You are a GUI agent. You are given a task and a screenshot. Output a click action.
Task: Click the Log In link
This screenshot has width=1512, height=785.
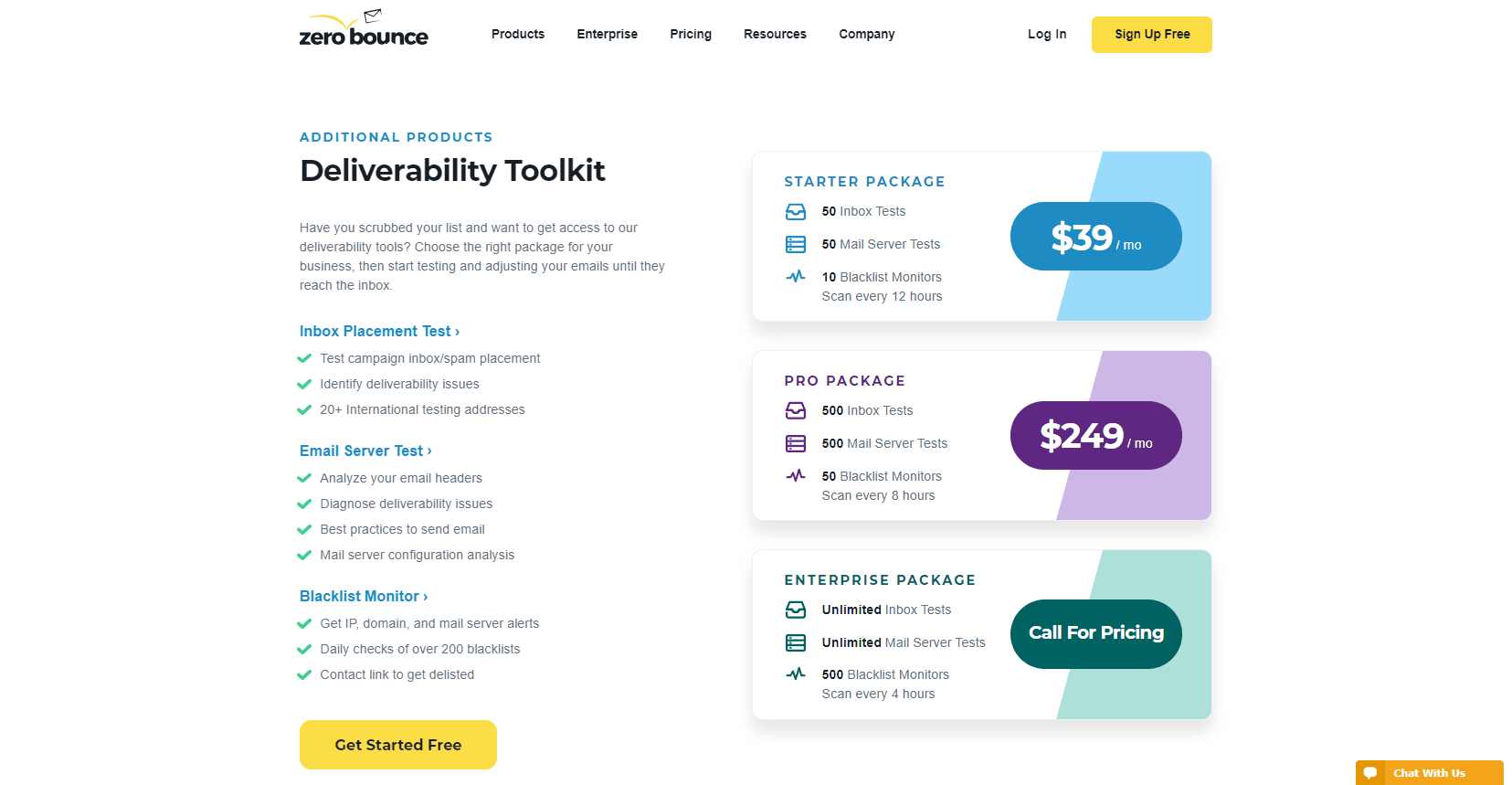coord(1047,35)
